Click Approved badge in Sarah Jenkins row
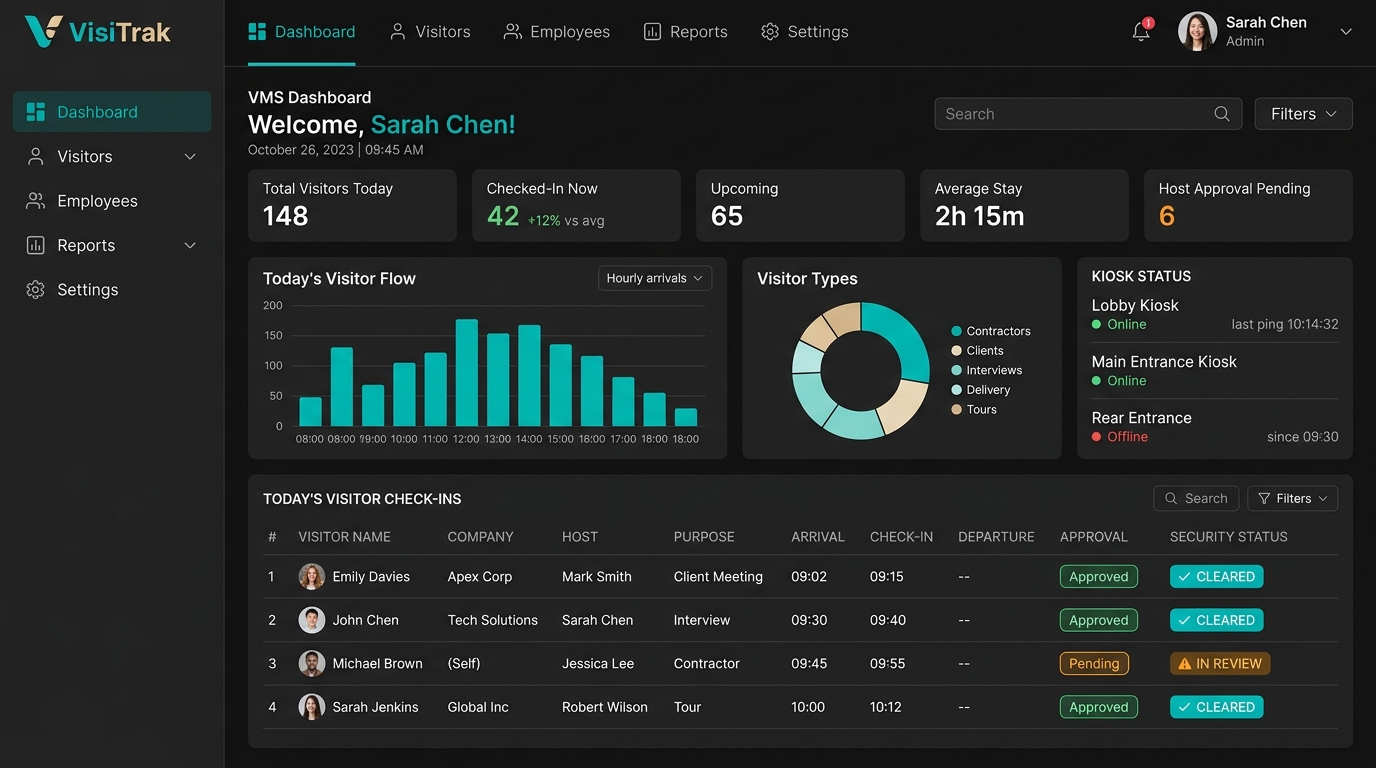Viewport: 1376px width, 768px height. (1099, 707)
